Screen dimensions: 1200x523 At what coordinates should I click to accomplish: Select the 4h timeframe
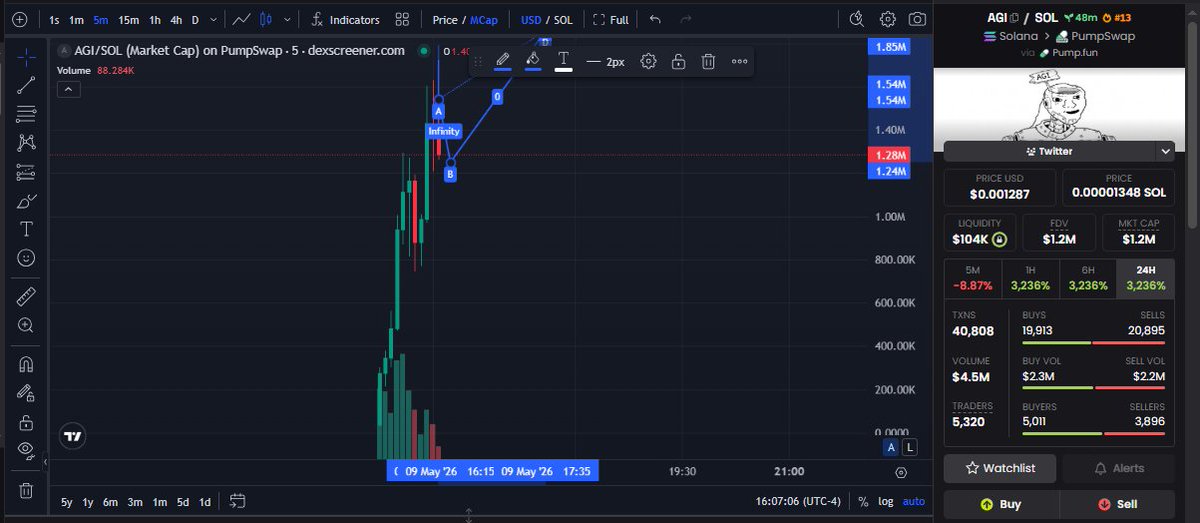tap(176, 20)
